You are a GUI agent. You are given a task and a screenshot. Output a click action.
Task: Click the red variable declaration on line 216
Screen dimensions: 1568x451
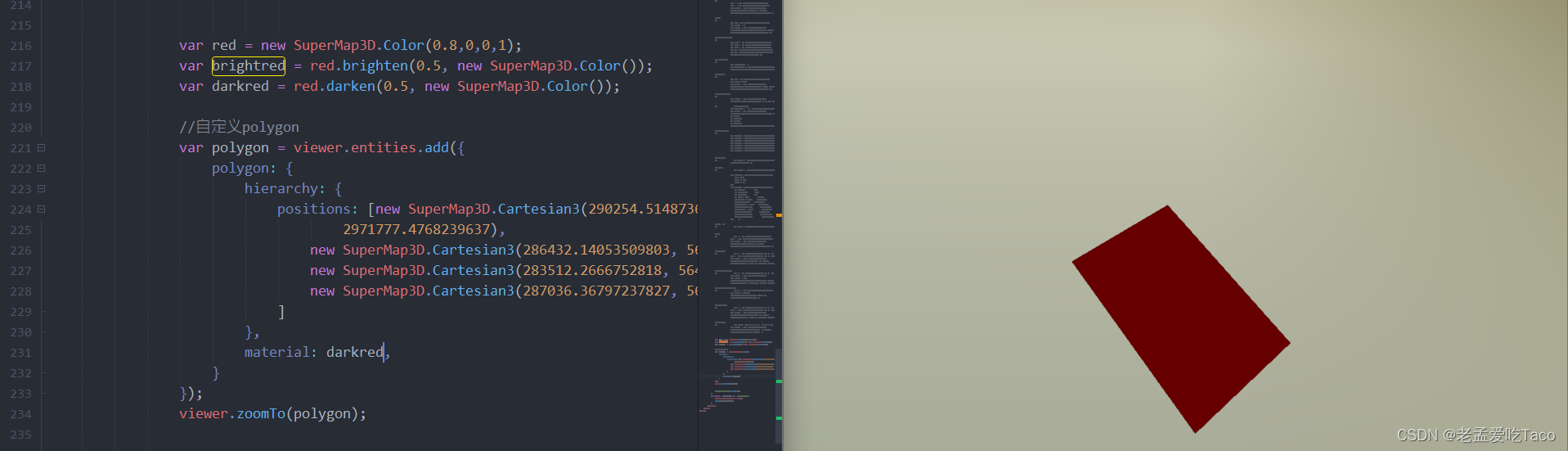point(224,46)
